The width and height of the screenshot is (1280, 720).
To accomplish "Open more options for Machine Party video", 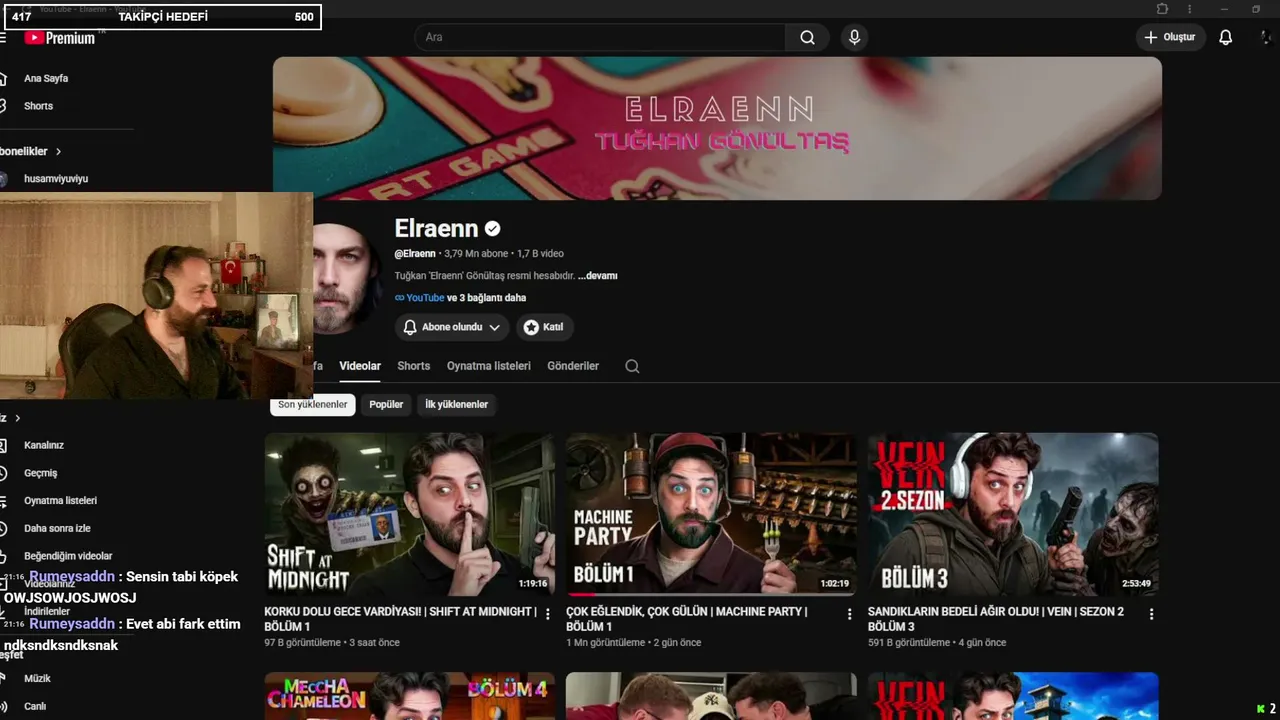I will click(x=850, y=614).
